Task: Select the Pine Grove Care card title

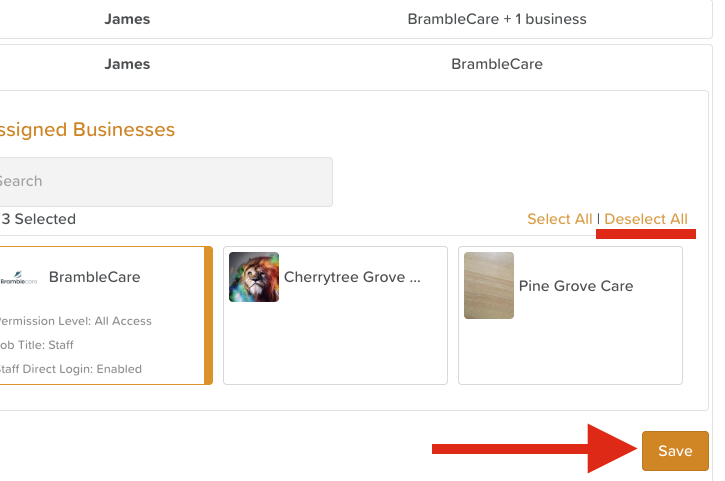Action: point(576,286)
